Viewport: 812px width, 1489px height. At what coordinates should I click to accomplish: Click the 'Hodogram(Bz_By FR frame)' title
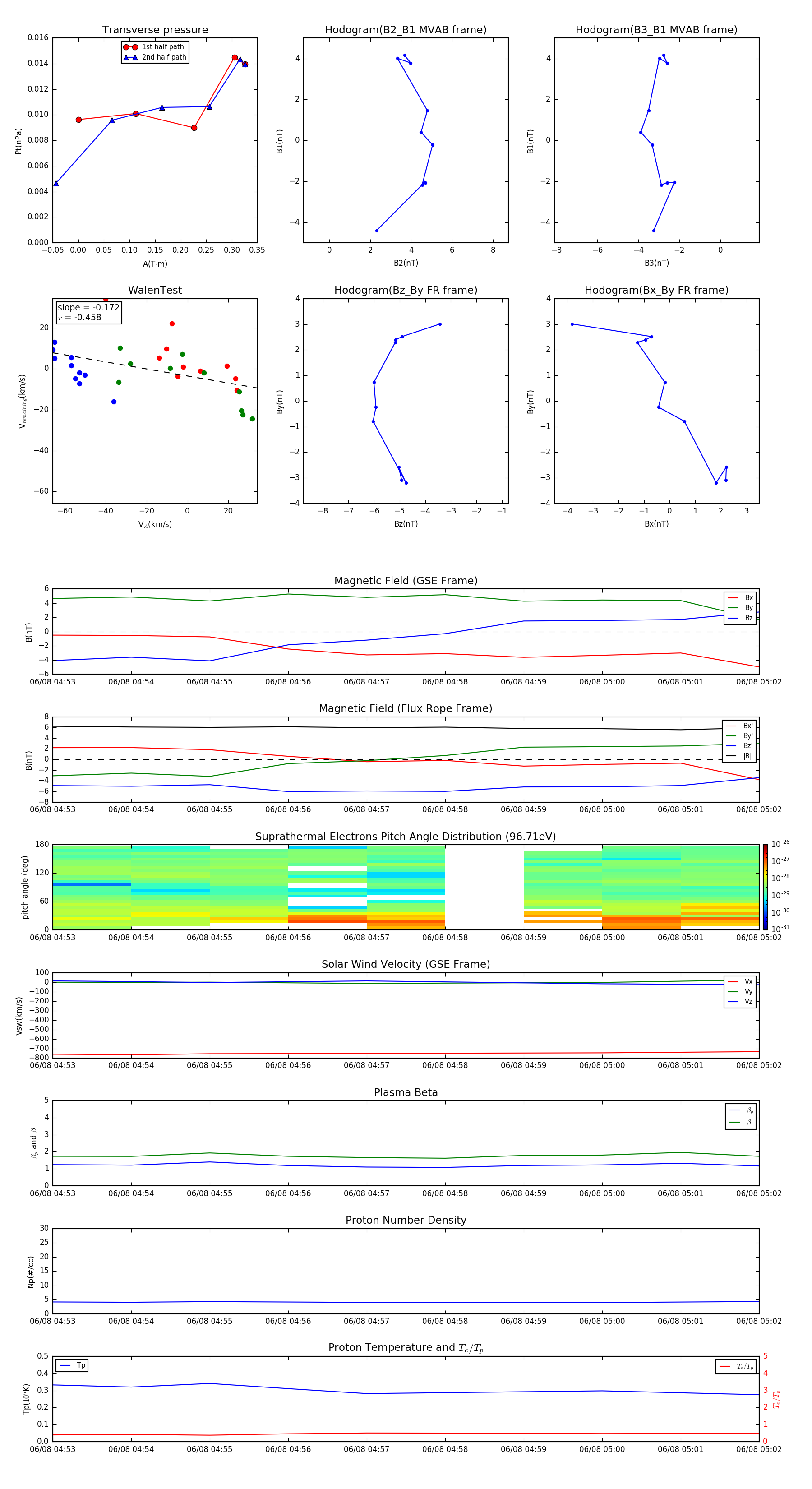click(406, 290)
